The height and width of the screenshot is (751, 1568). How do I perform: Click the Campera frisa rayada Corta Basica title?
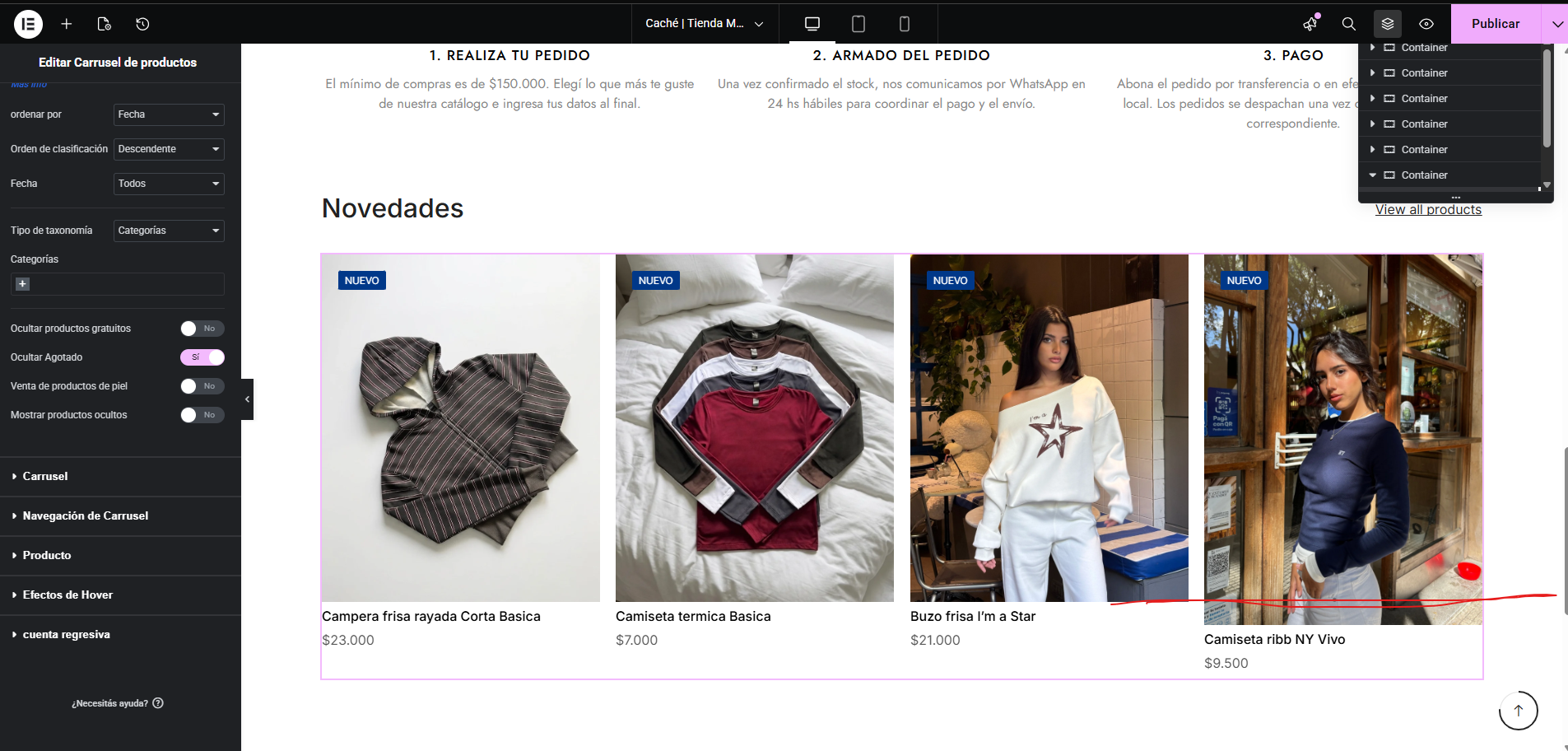(x=431, y=617)
